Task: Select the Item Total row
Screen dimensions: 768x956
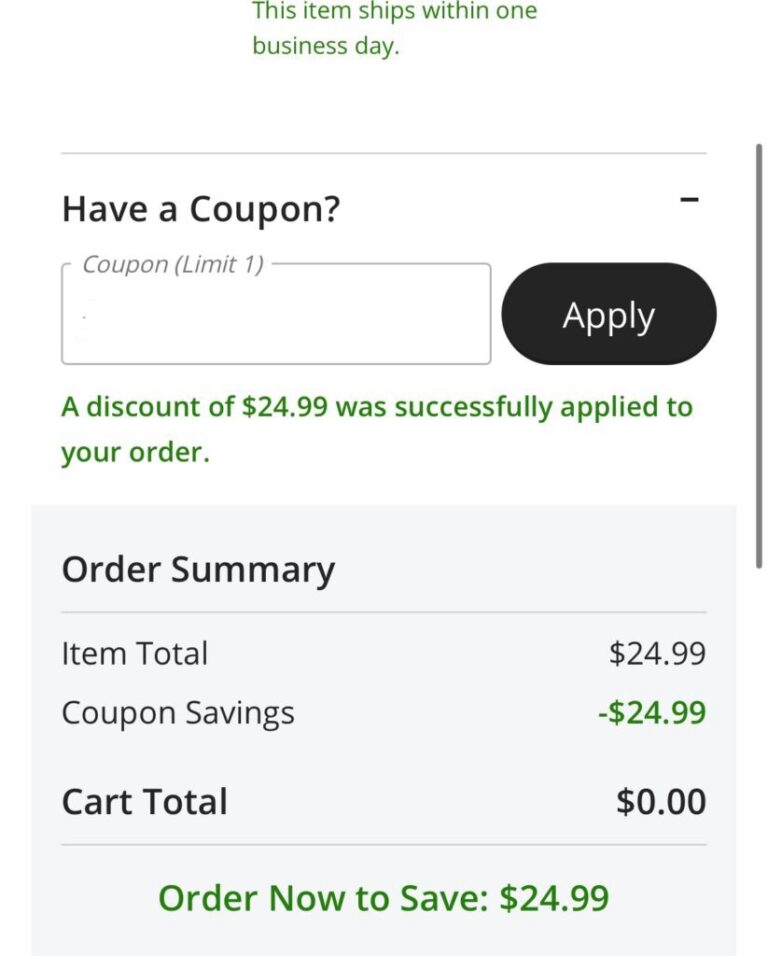Action: click(135, 652)
